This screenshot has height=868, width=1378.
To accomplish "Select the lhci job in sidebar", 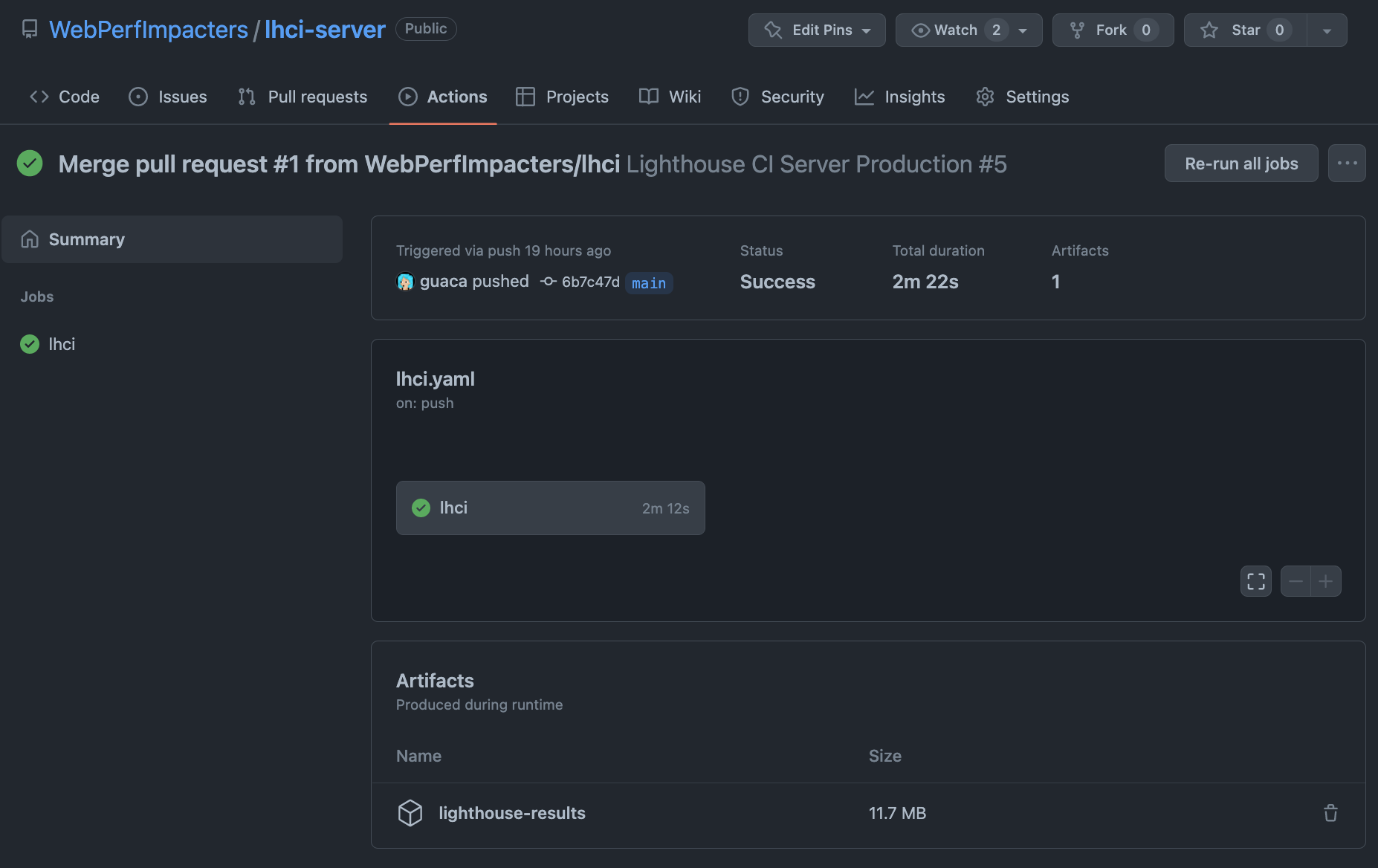I will coord(62,344).
